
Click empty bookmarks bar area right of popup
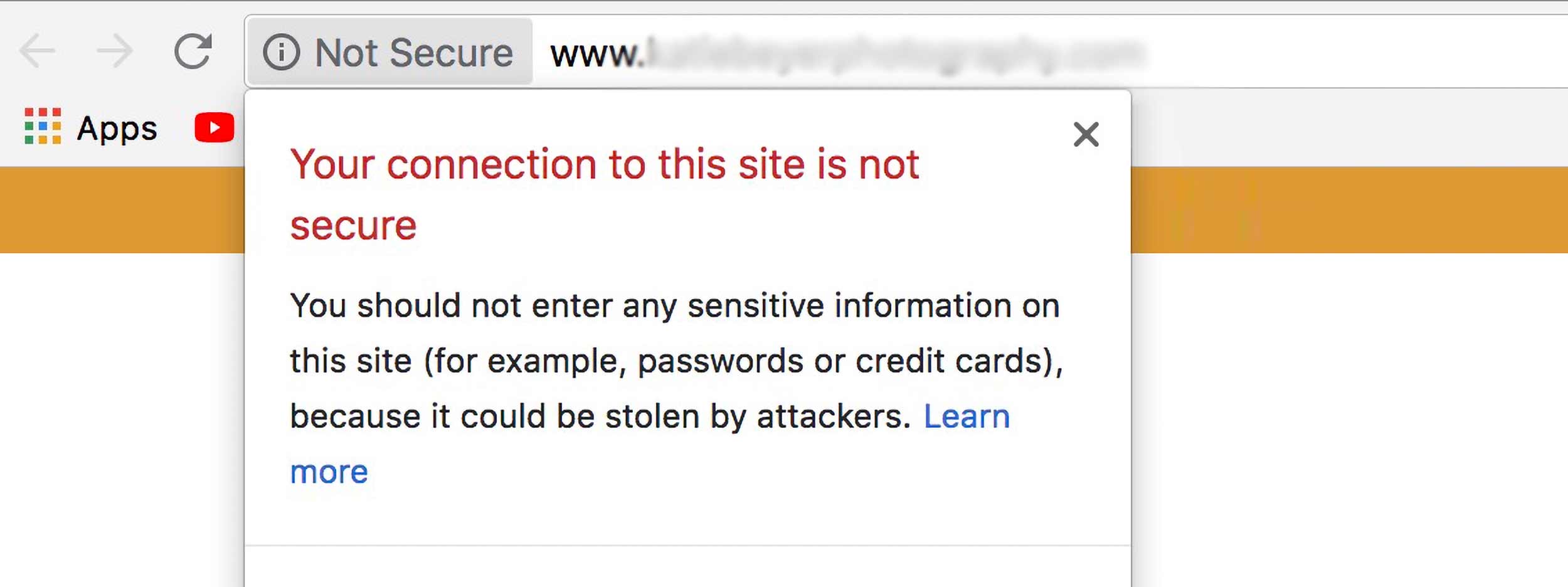click(x=1349, y=127)
